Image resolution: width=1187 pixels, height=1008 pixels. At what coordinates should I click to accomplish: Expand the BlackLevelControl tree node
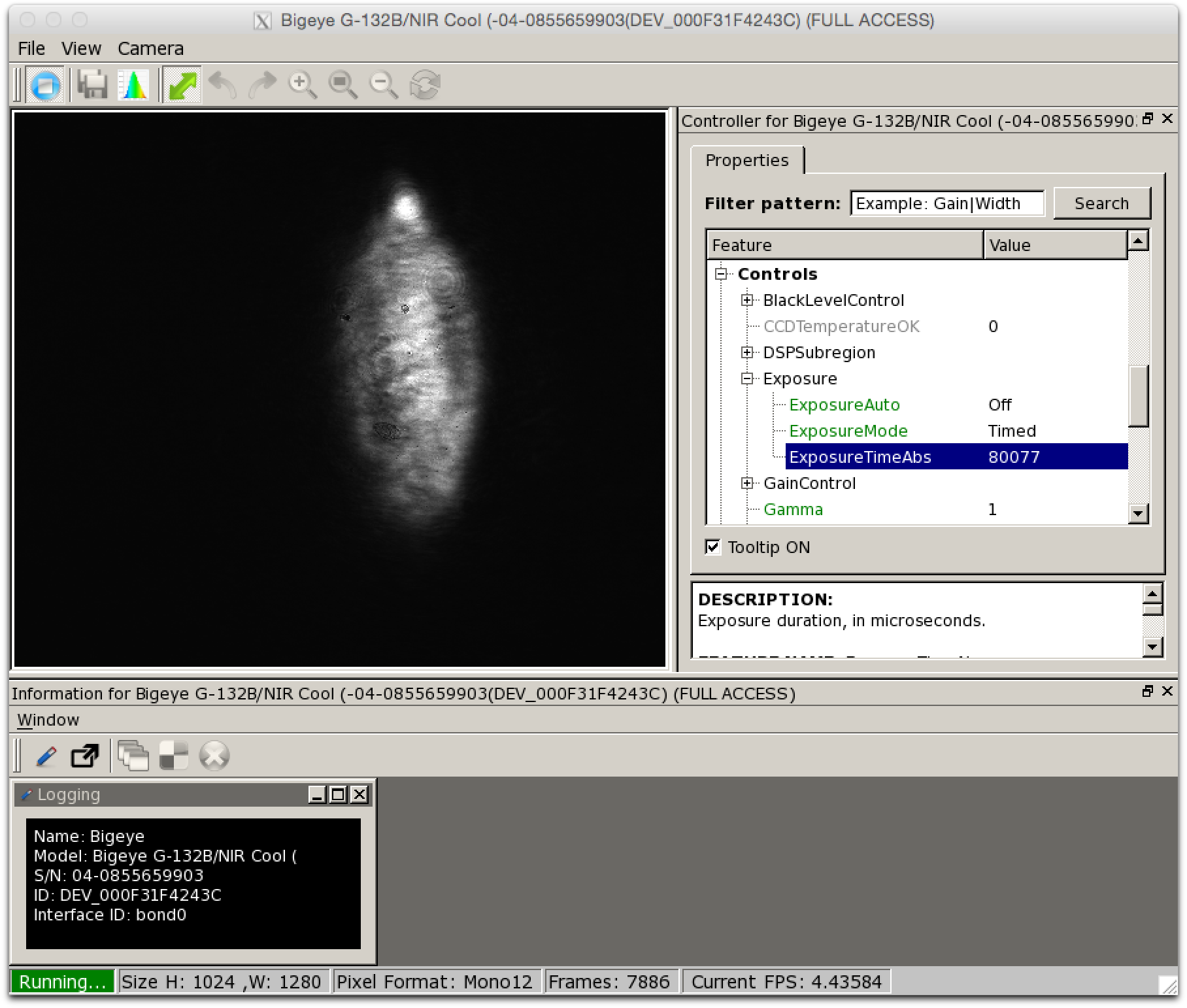click(747, 300)
